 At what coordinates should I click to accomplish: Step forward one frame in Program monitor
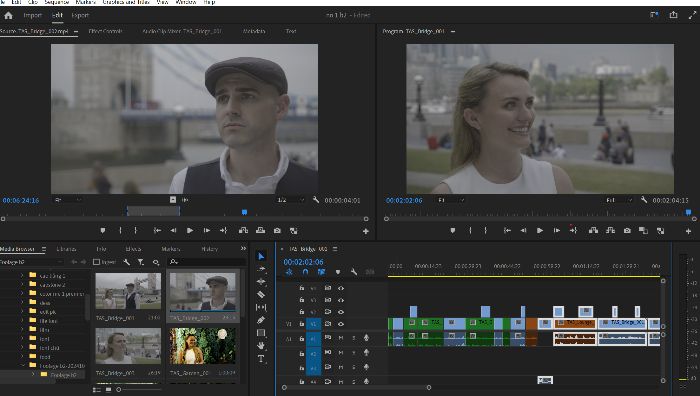(557, 230)
